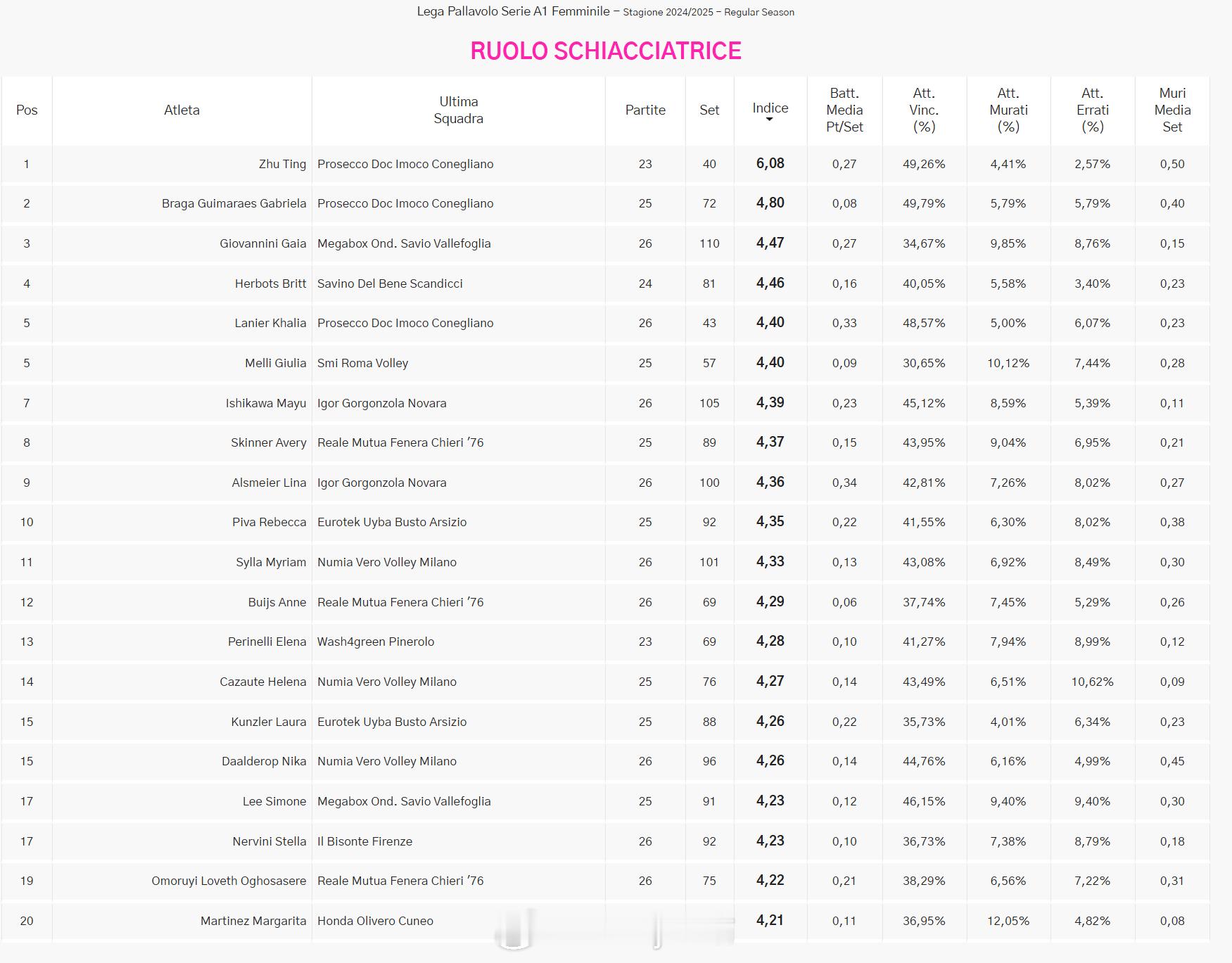Screen dimensions: 1232x963
Task: Click Indice value 6,08
Action: tap(770, 163)
